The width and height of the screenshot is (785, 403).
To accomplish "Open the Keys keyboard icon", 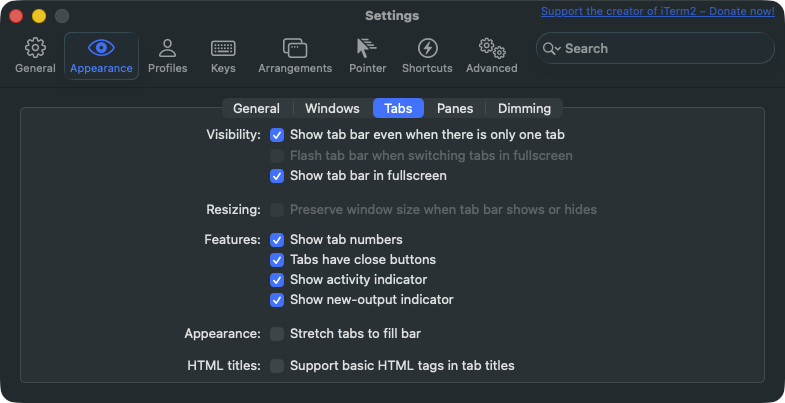I will tap(223, 48).
